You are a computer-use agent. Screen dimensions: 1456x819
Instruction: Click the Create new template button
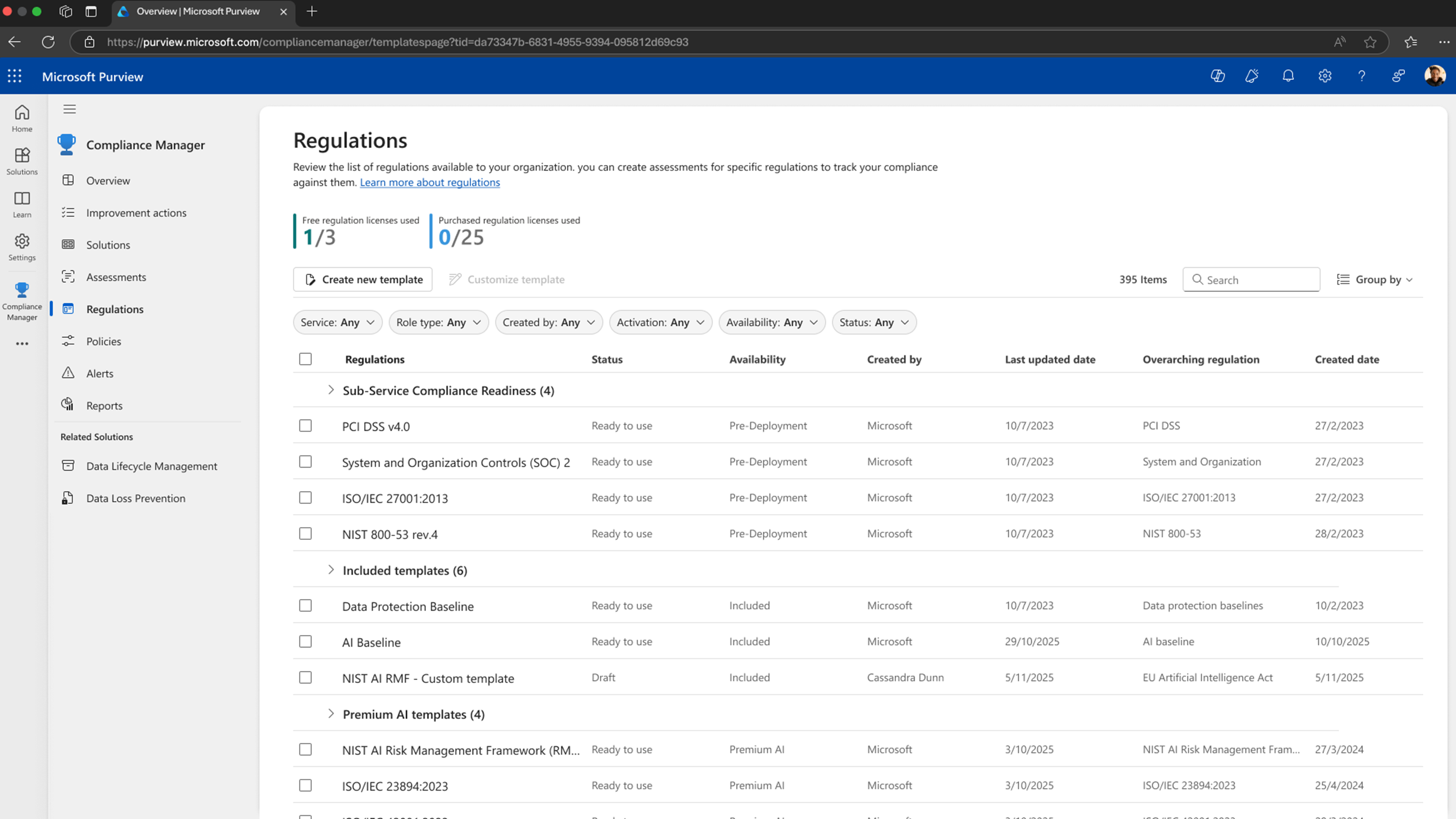pyautogui.click(x=363, y=279)
